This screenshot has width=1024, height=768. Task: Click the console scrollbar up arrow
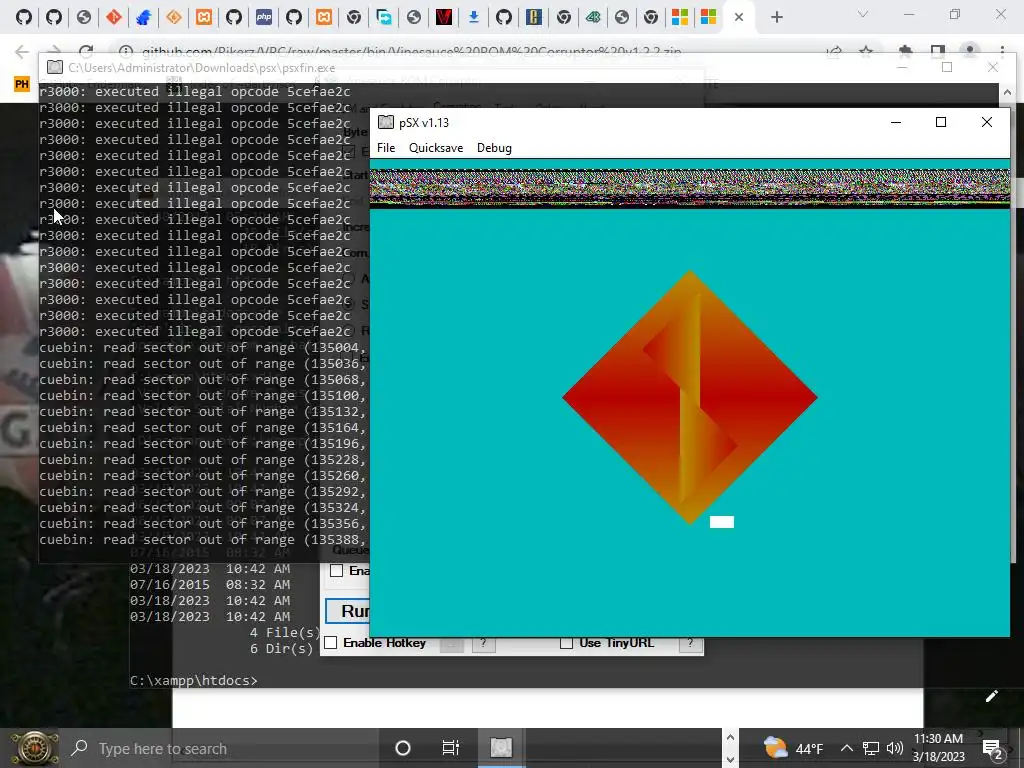click(x=1006, y=93)
